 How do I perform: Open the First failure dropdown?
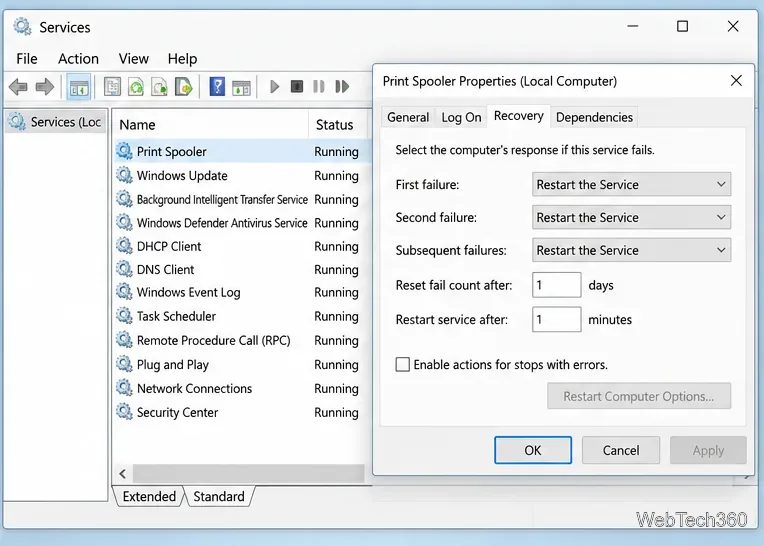click(631, 185)
